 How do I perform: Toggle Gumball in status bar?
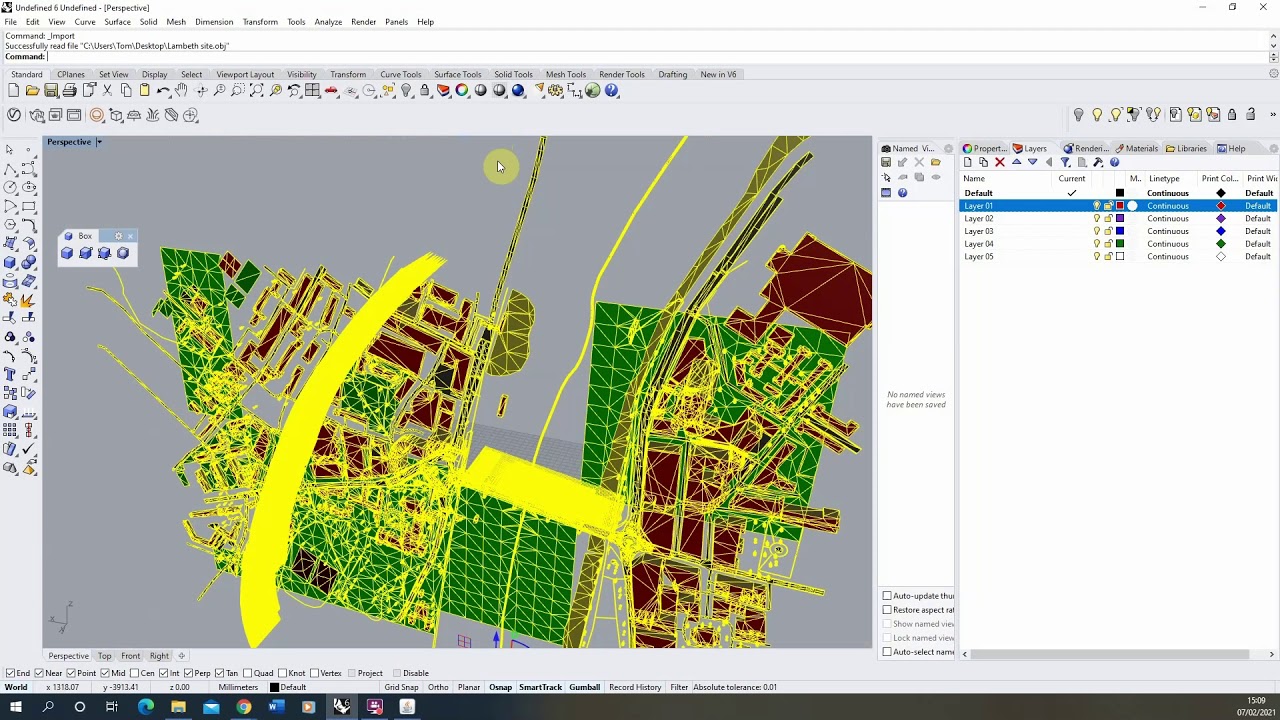(584, 687)
